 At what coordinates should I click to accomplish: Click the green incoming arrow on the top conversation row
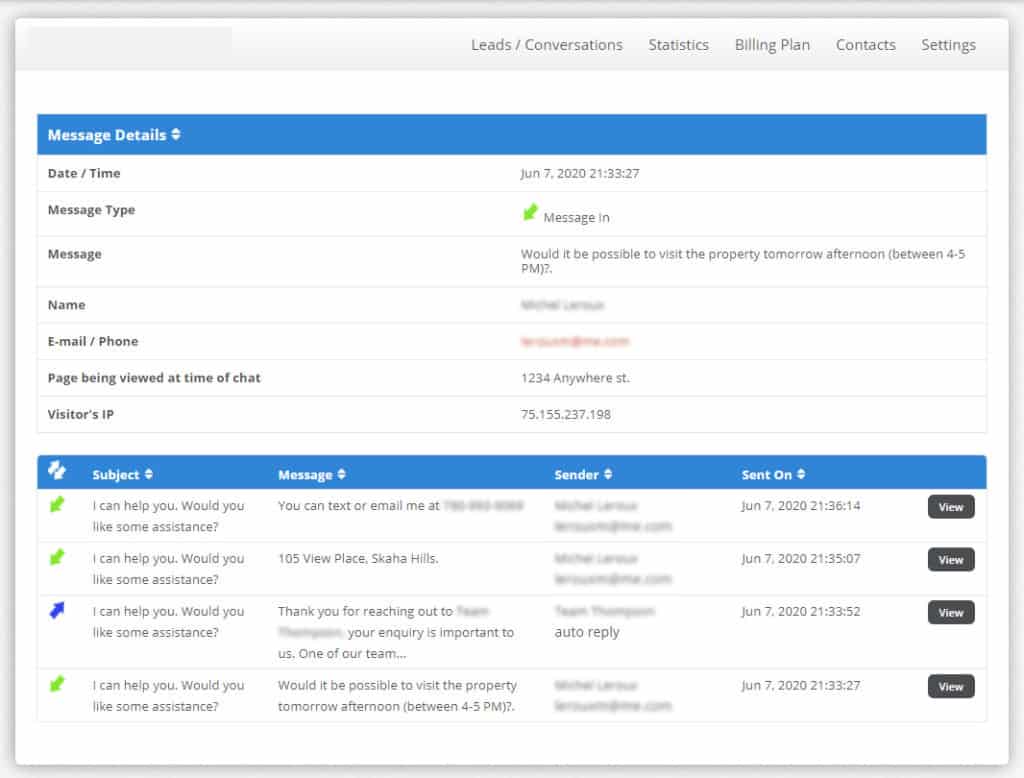click(x=58, y=504)
